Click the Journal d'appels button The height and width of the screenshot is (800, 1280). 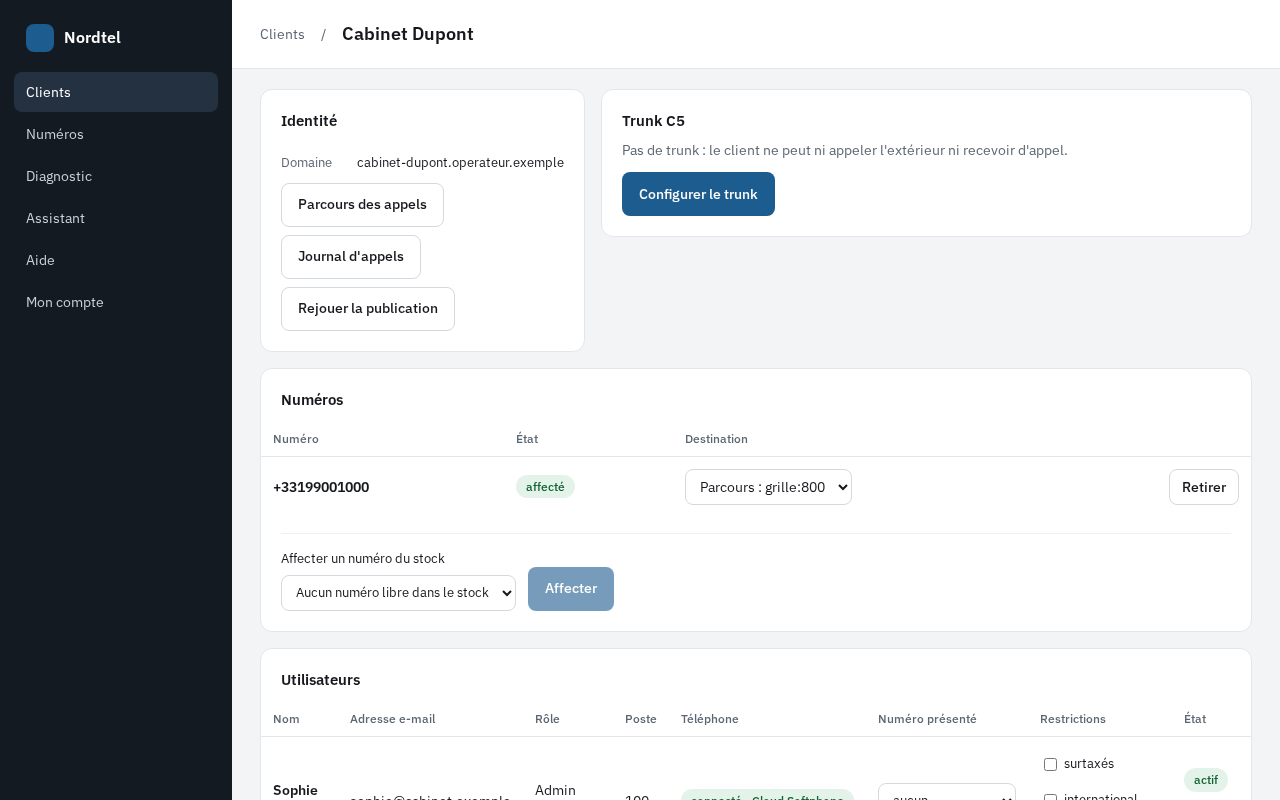click(x=351, y=257)
